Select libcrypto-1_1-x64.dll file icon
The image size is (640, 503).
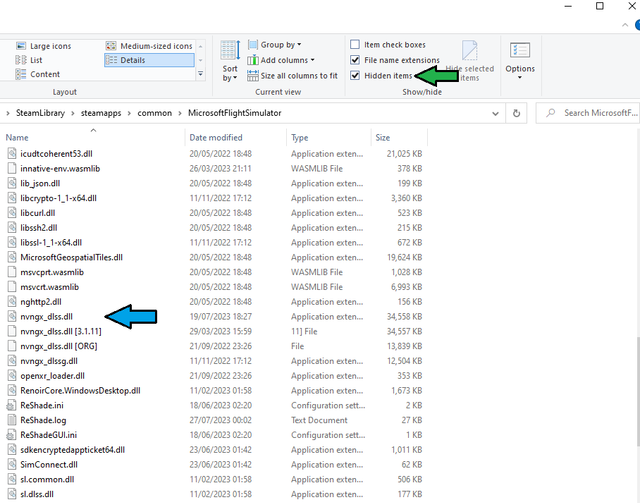click(x=12, y=198)
